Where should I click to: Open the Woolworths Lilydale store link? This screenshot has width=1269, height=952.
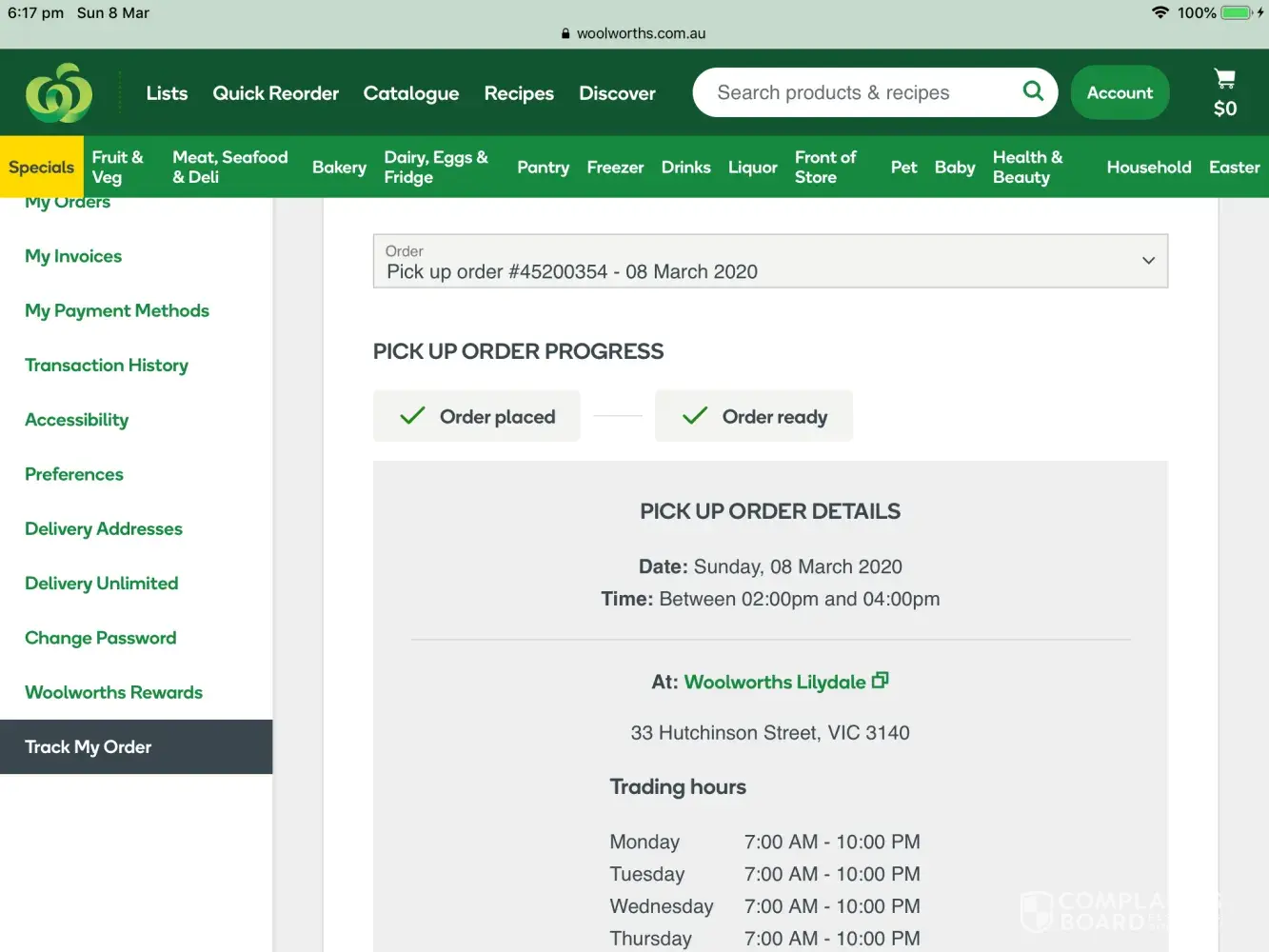[774, 682]
